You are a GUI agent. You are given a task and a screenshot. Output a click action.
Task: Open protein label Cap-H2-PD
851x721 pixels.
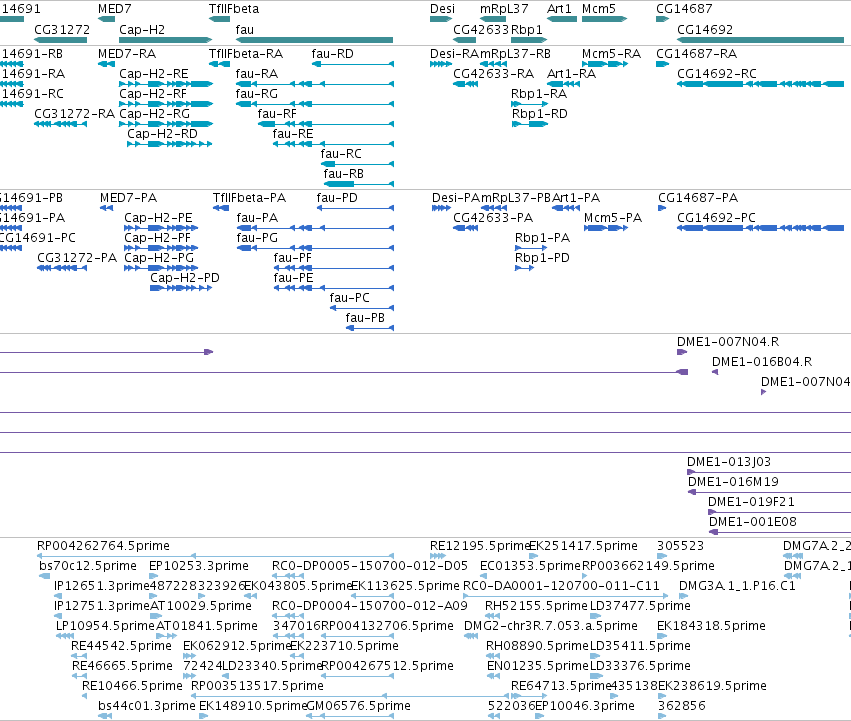185,279
